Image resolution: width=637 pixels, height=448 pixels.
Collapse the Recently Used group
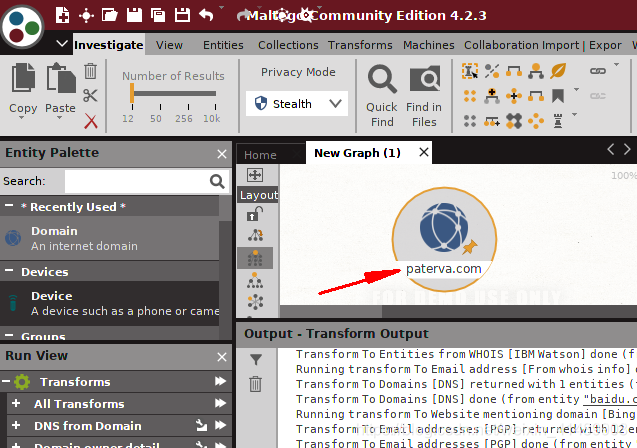click(x=9, y=206)
